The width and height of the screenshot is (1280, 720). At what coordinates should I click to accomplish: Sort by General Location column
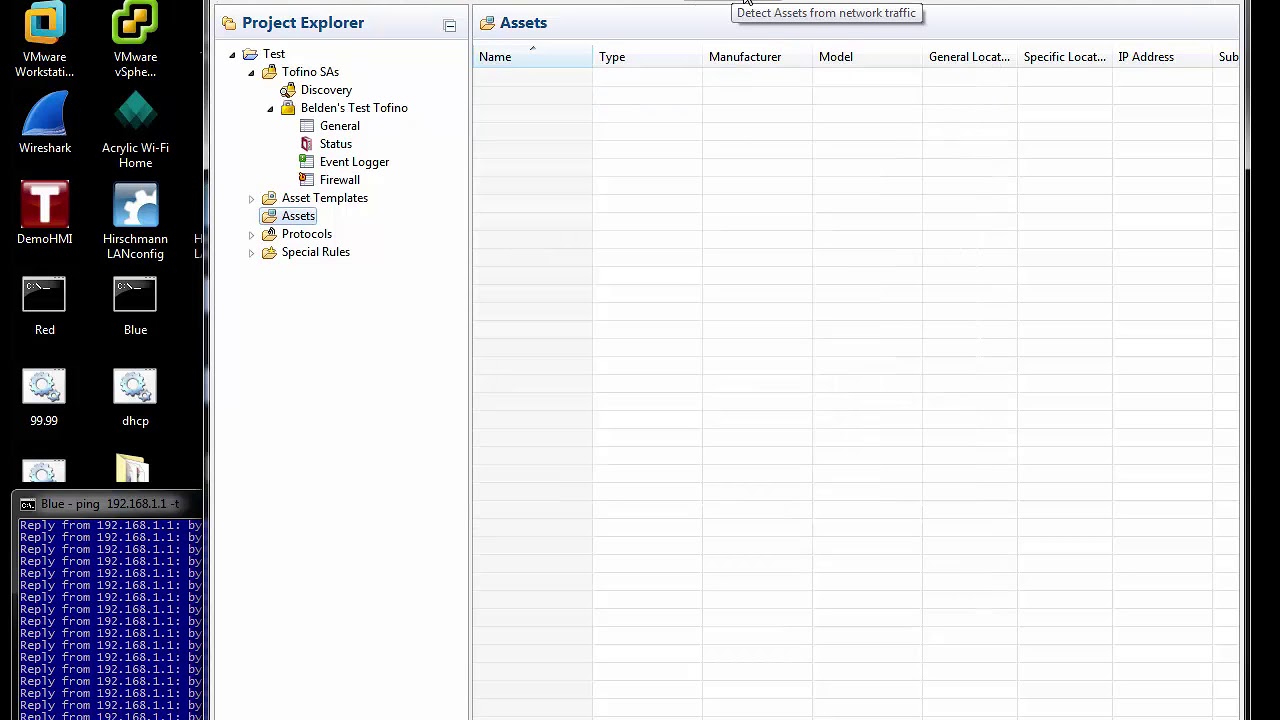point(970,57)
